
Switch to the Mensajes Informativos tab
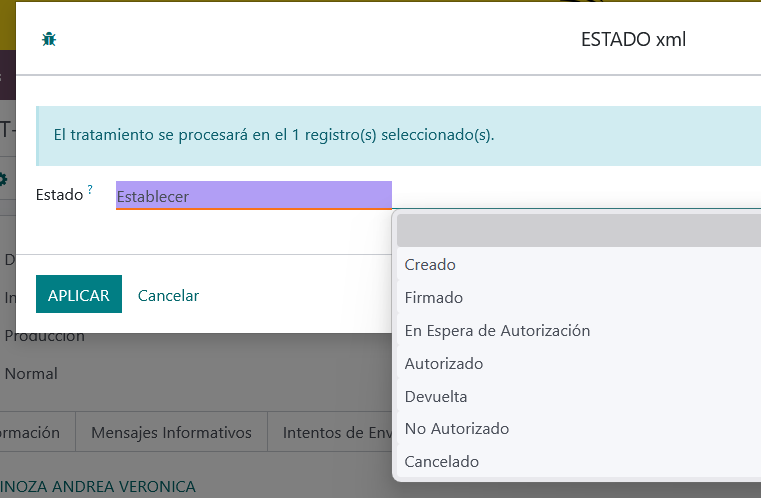170,433
